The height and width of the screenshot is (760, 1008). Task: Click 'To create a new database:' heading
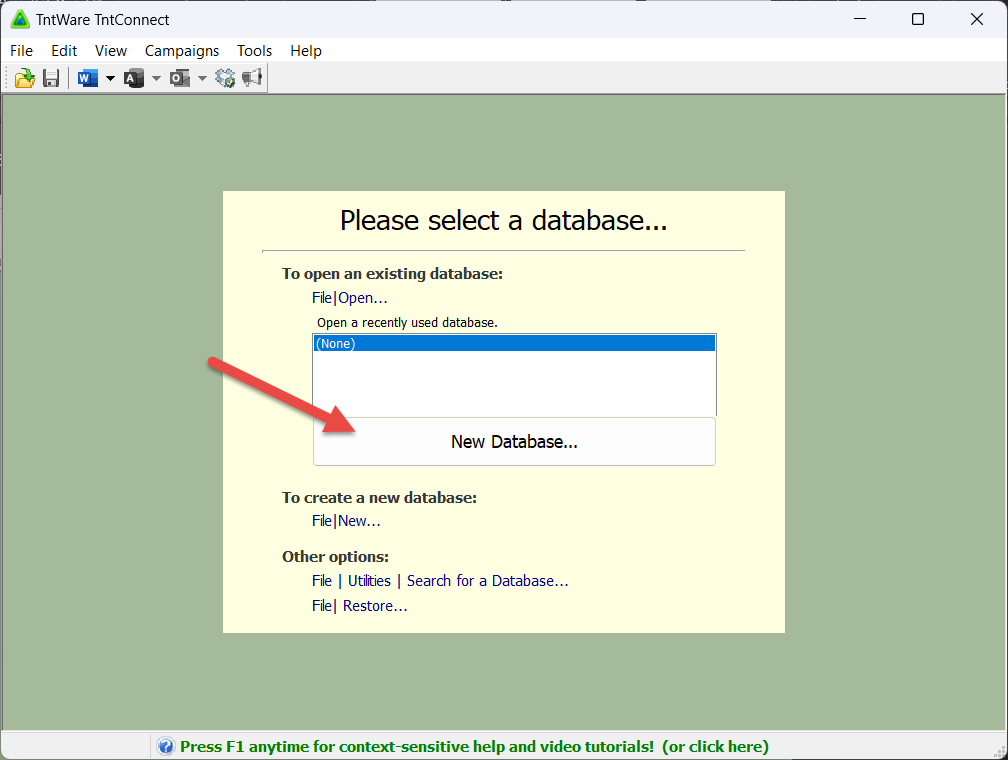tap(379, 498)
